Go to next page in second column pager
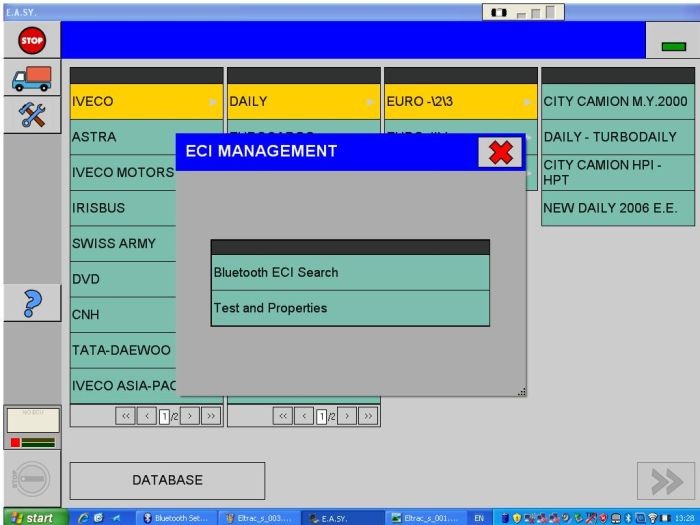The image size is (700, 525). (347, 416)
